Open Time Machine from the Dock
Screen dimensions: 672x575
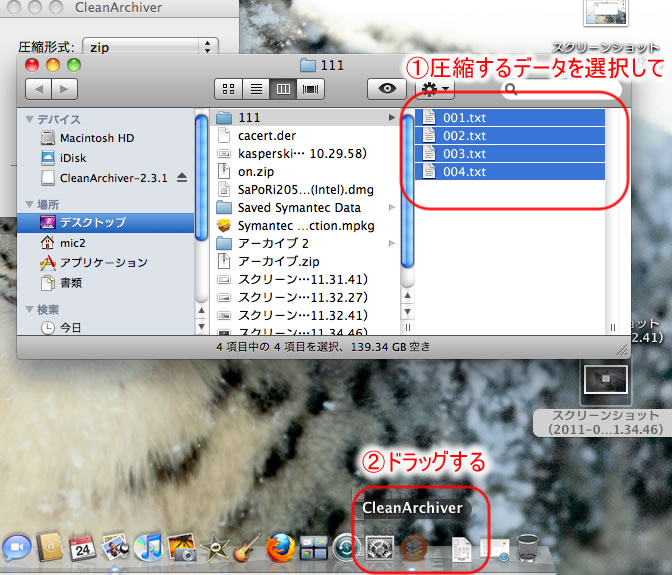(346, 548)
